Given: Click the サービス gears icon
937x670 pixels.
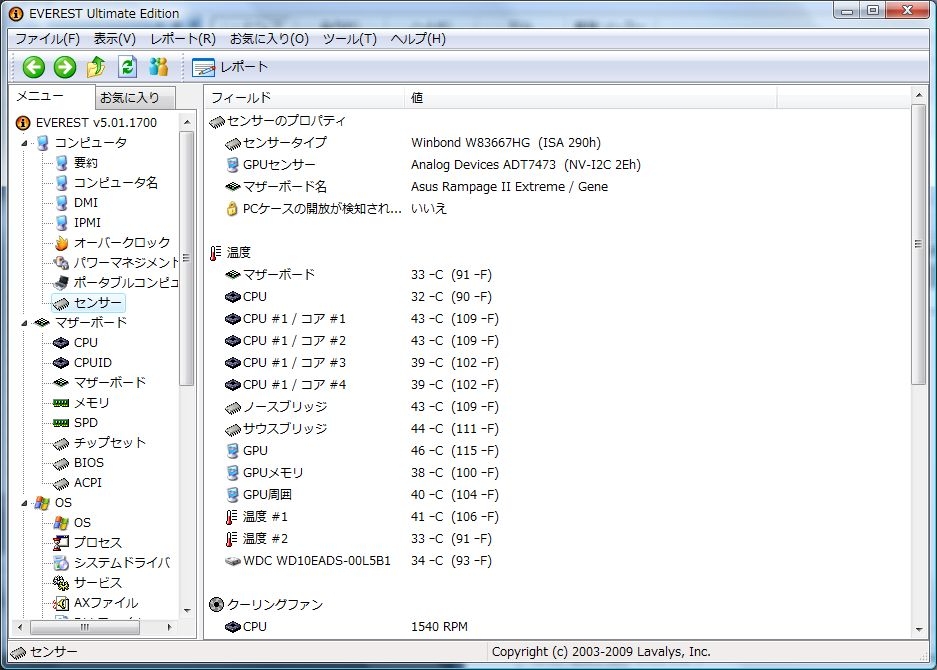Looking at the screenshot, I should click(61, 583).
